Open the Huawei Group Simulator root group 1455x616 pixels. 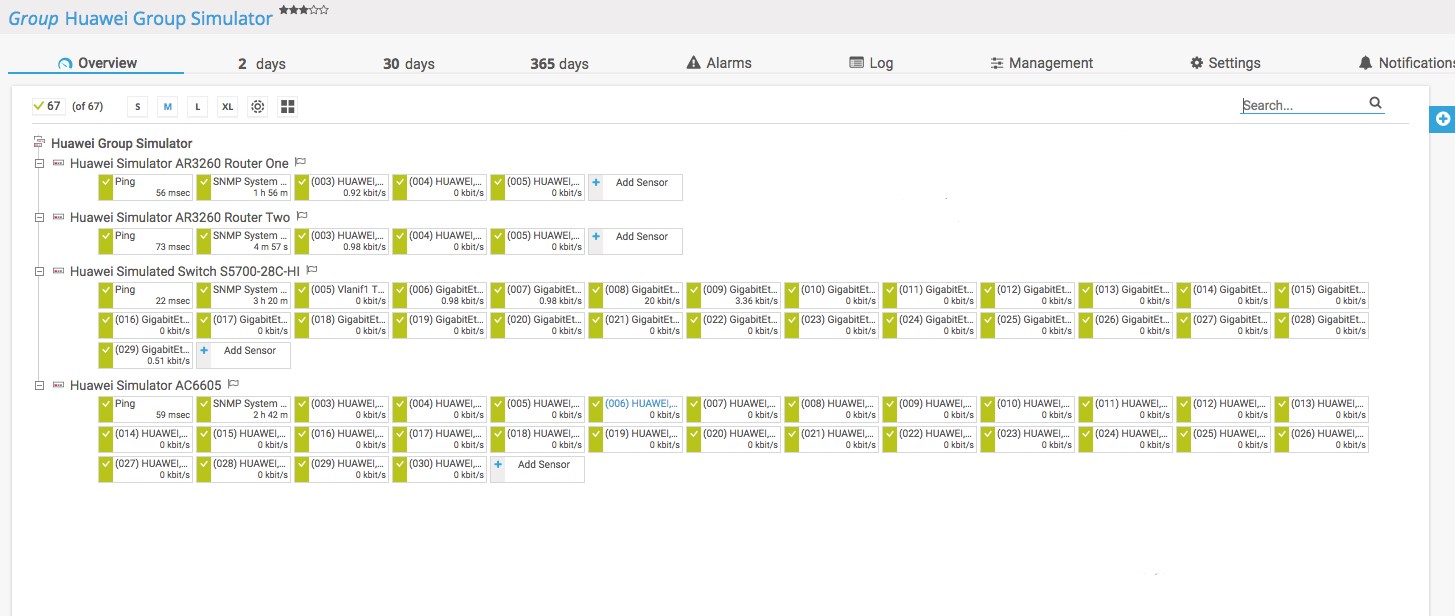[121, 143]
